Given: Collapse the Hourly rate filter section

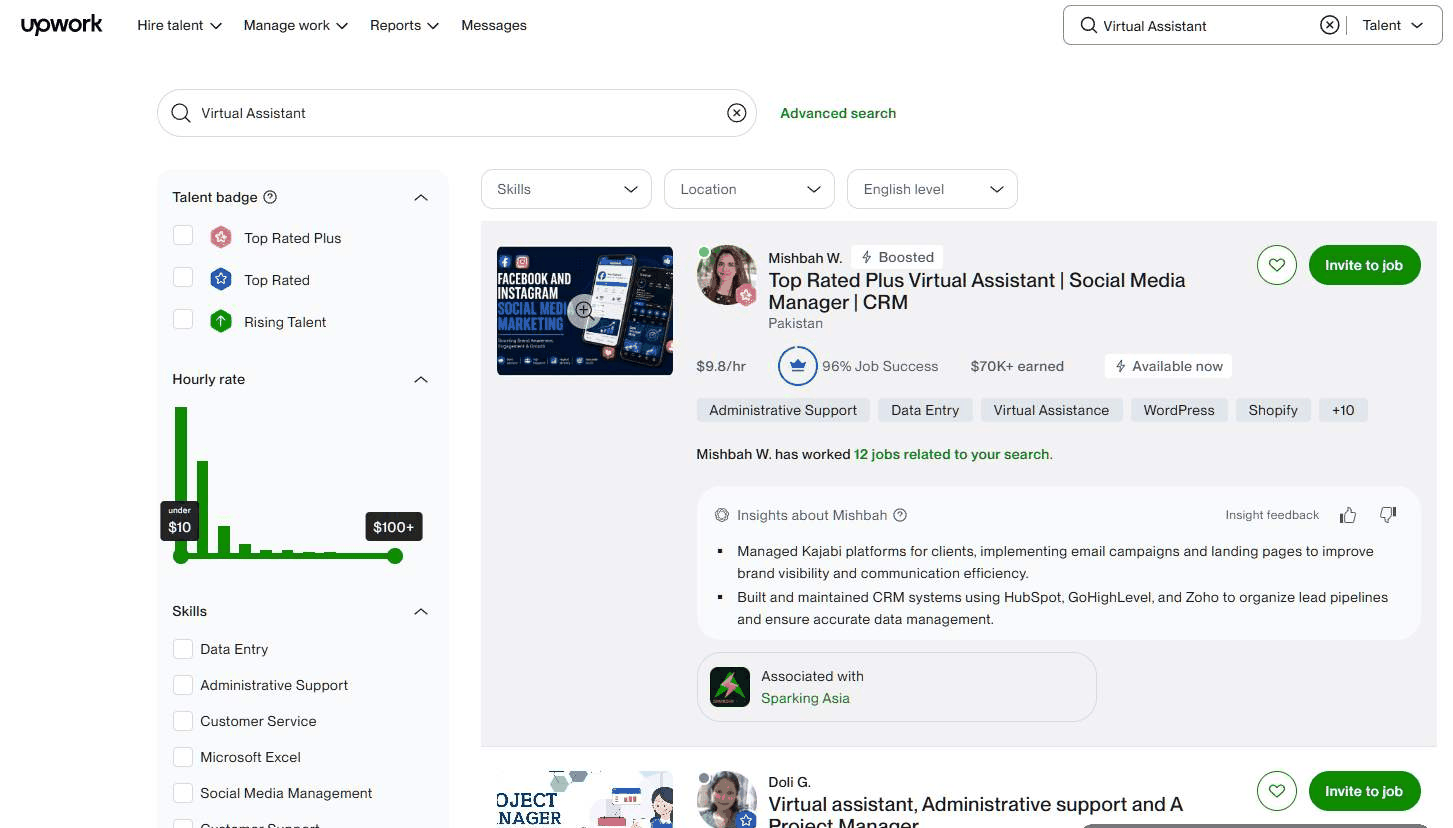Looking at the screenshot, I should (421, 380).
